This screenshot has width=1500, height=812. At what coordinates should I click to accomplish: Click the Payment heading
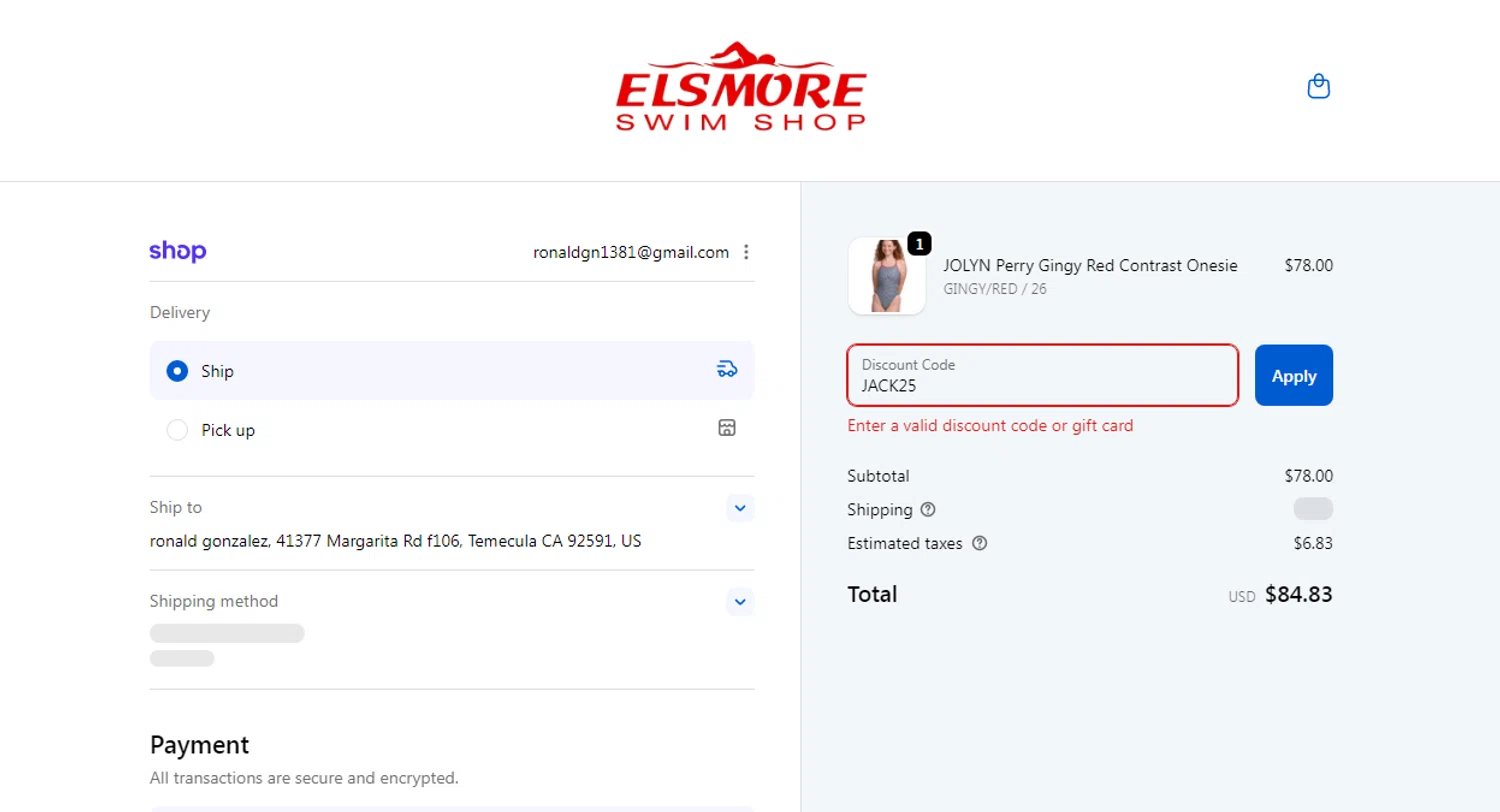coord(199,745)
